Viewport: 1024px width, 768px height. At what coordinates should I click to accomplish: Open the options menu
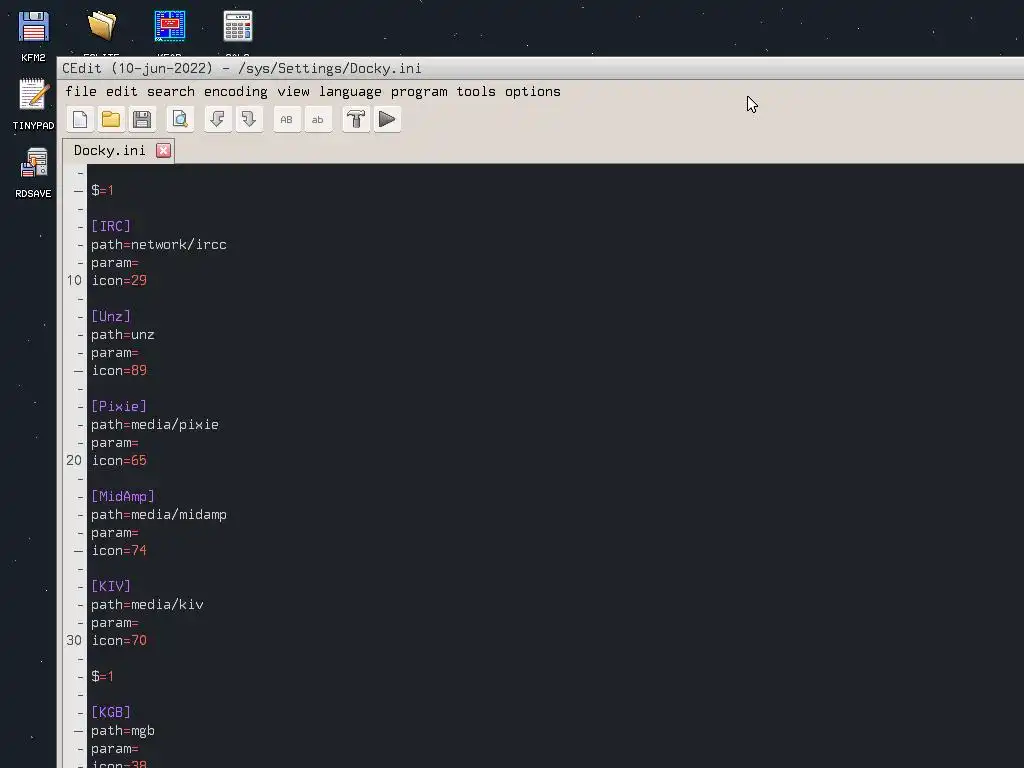[533, 92]
